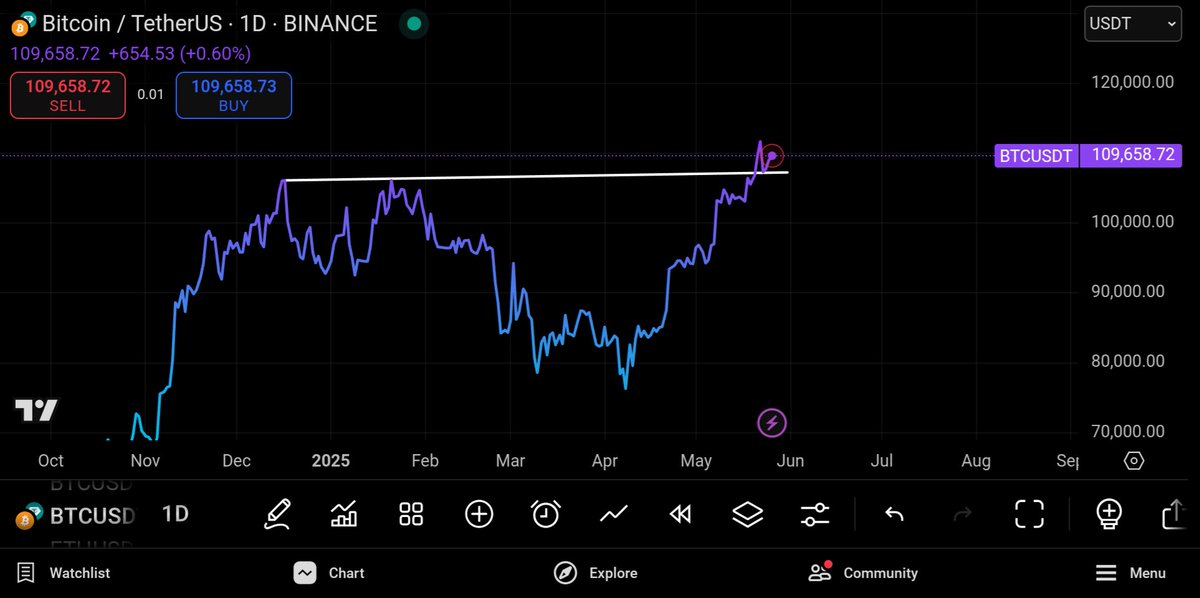Open the price scale settings hexagon icon
The width and height of the screenshot is (1200, 598).
[x=1134, y=461]
